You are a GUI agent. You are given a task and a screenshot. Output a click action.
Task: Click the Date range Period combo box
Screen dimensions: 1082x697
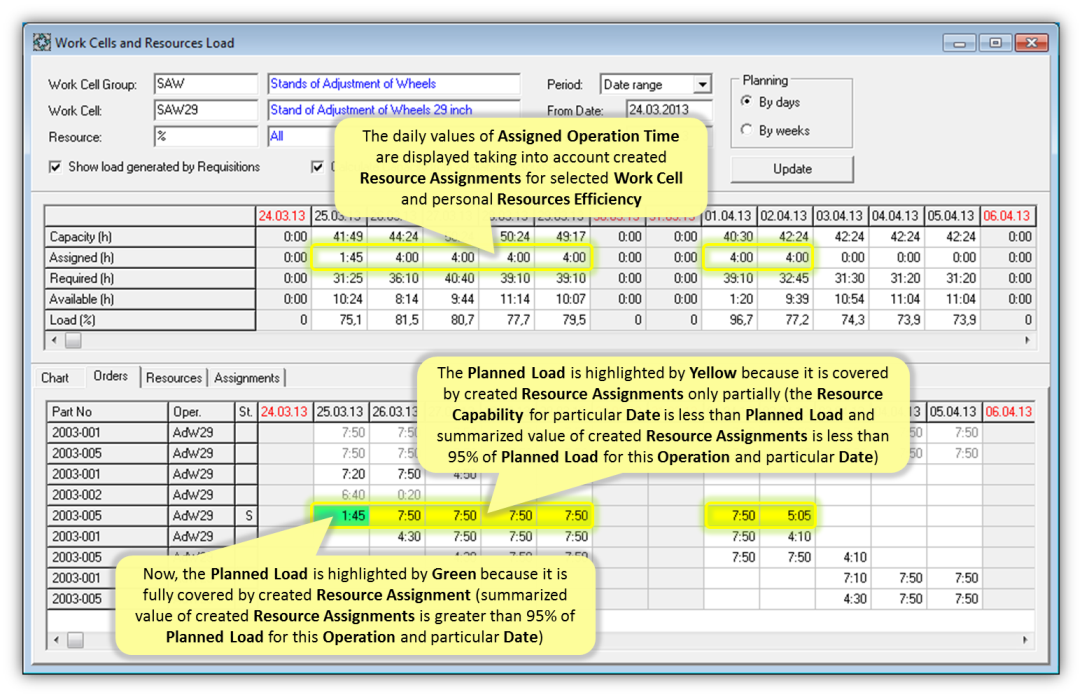tap(656, 84)
